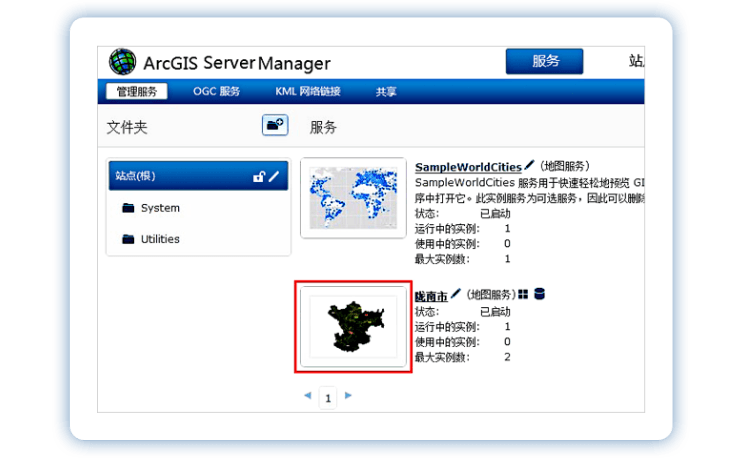The image size is (742, 458).
Task: Click the pencil edit icon on 站点(根) row
Action: click(274, 176)
